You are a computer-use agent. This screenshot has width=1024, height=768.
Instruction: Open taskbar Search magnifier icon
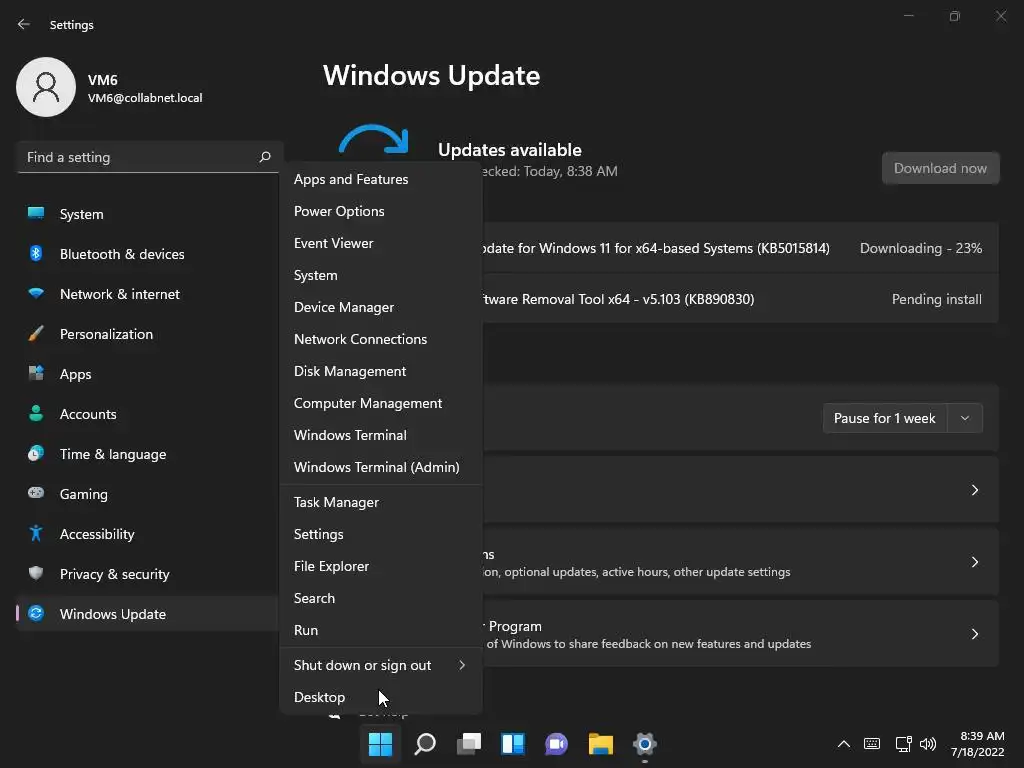(425, 744)
